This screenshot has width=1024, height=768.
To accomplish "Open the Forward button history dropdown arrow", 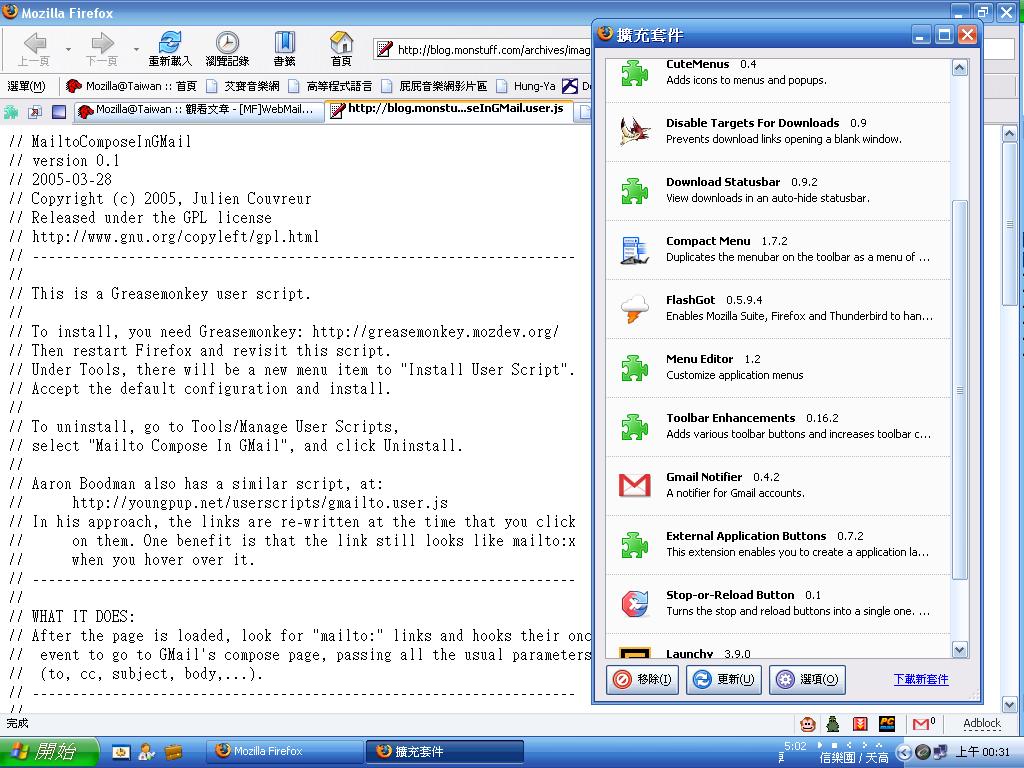I will (136, 48).
